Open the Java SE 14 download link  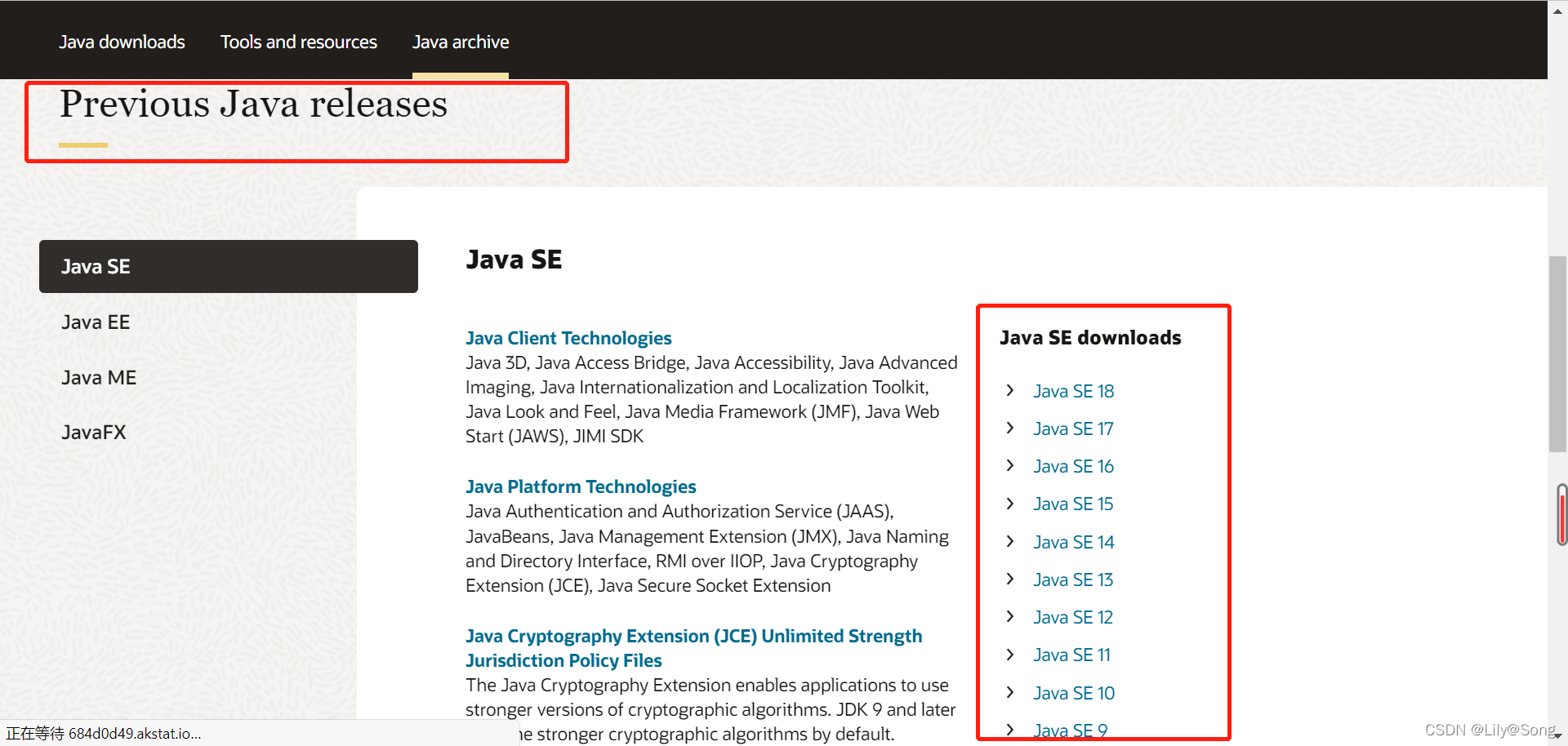1073,542
